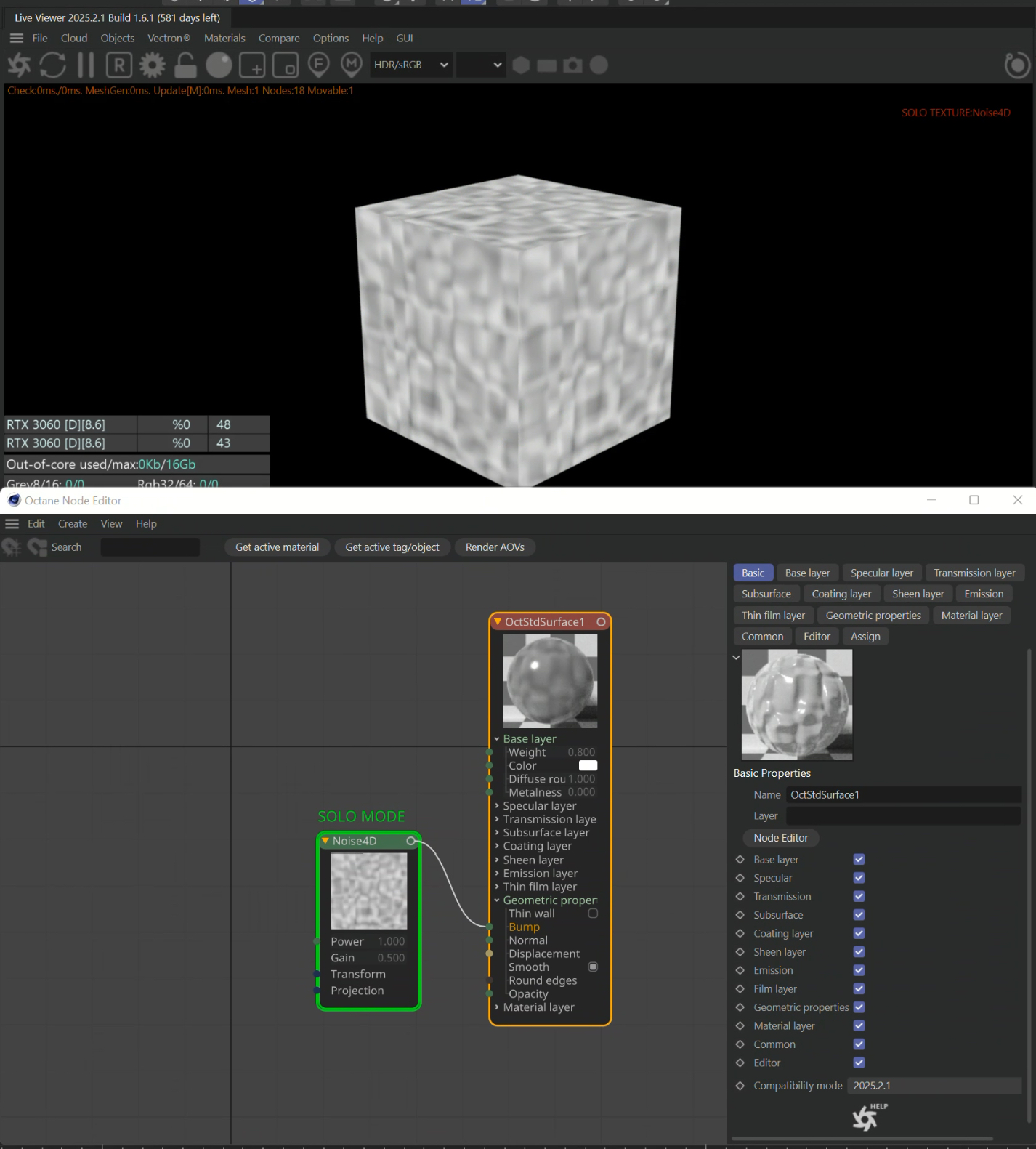Open the Objects menu in Live Viewer
1036x1149 pixels.
(x=118, y=38)
